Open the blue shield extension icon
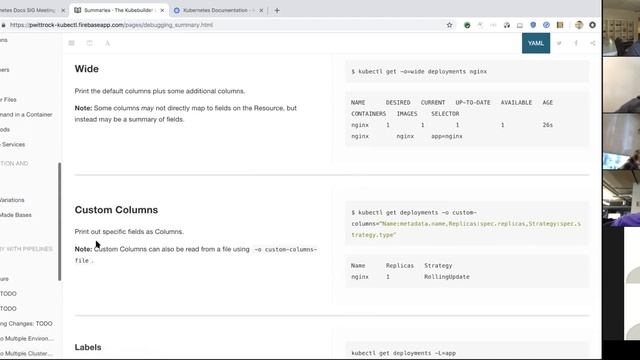The height and width of the screenshot is (360, 640). pyautogui.click(x=533, y=25)
